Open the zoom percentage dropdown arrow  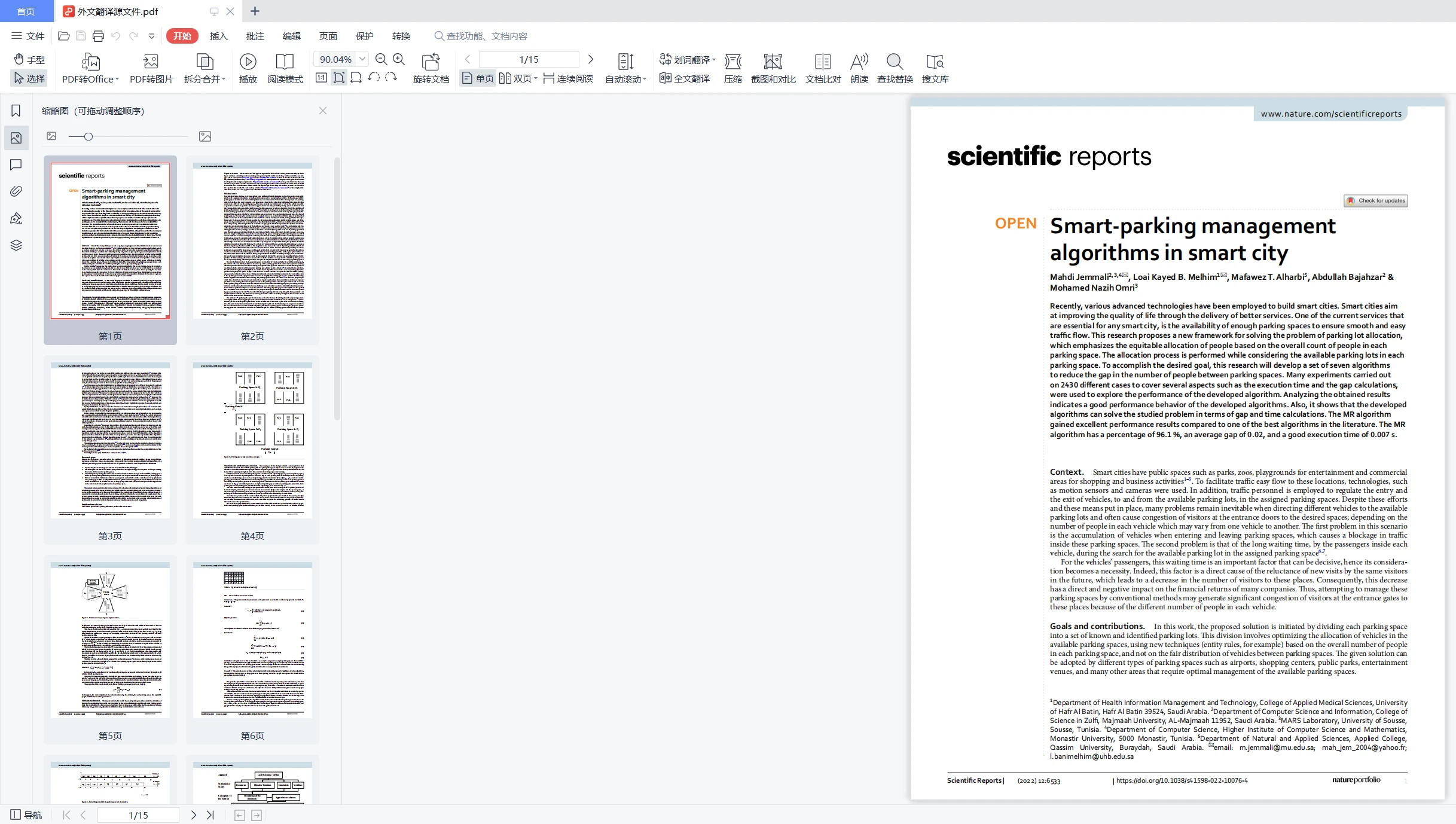click(x=362, y=59)
